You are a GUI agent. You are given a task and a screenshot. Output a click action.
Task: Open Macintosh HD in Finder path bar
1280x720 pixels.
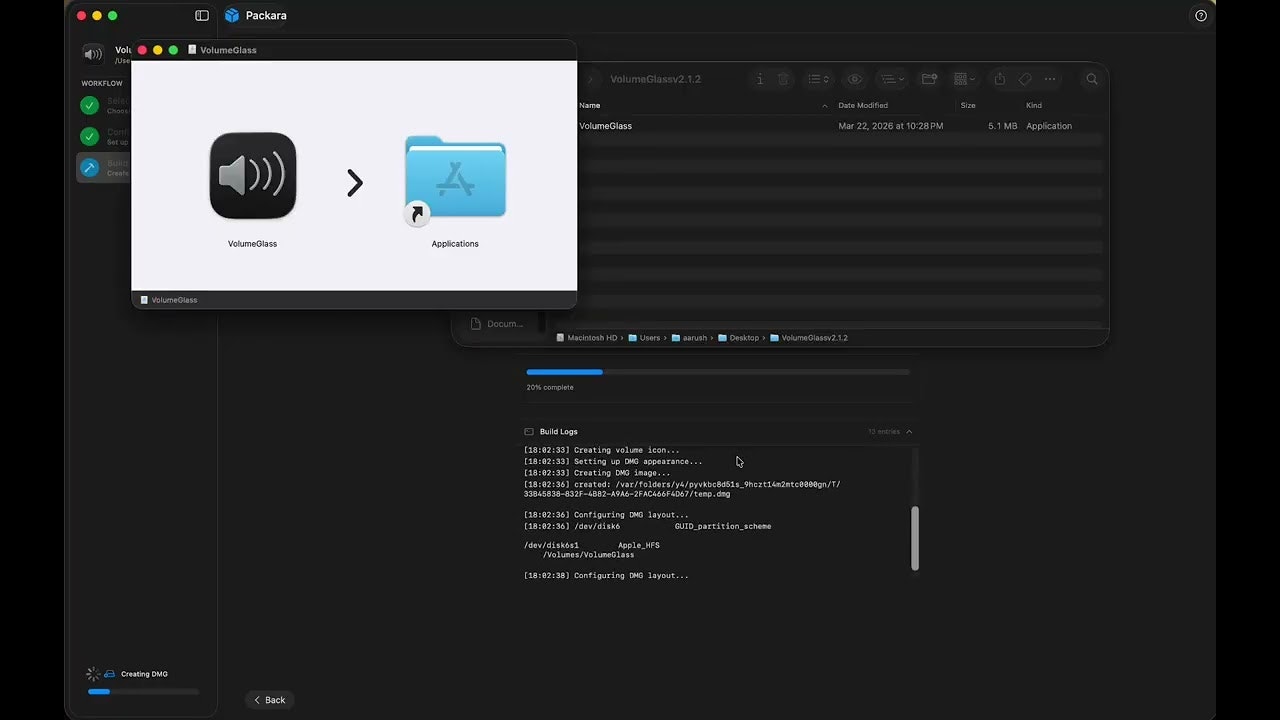click(587, 338)
